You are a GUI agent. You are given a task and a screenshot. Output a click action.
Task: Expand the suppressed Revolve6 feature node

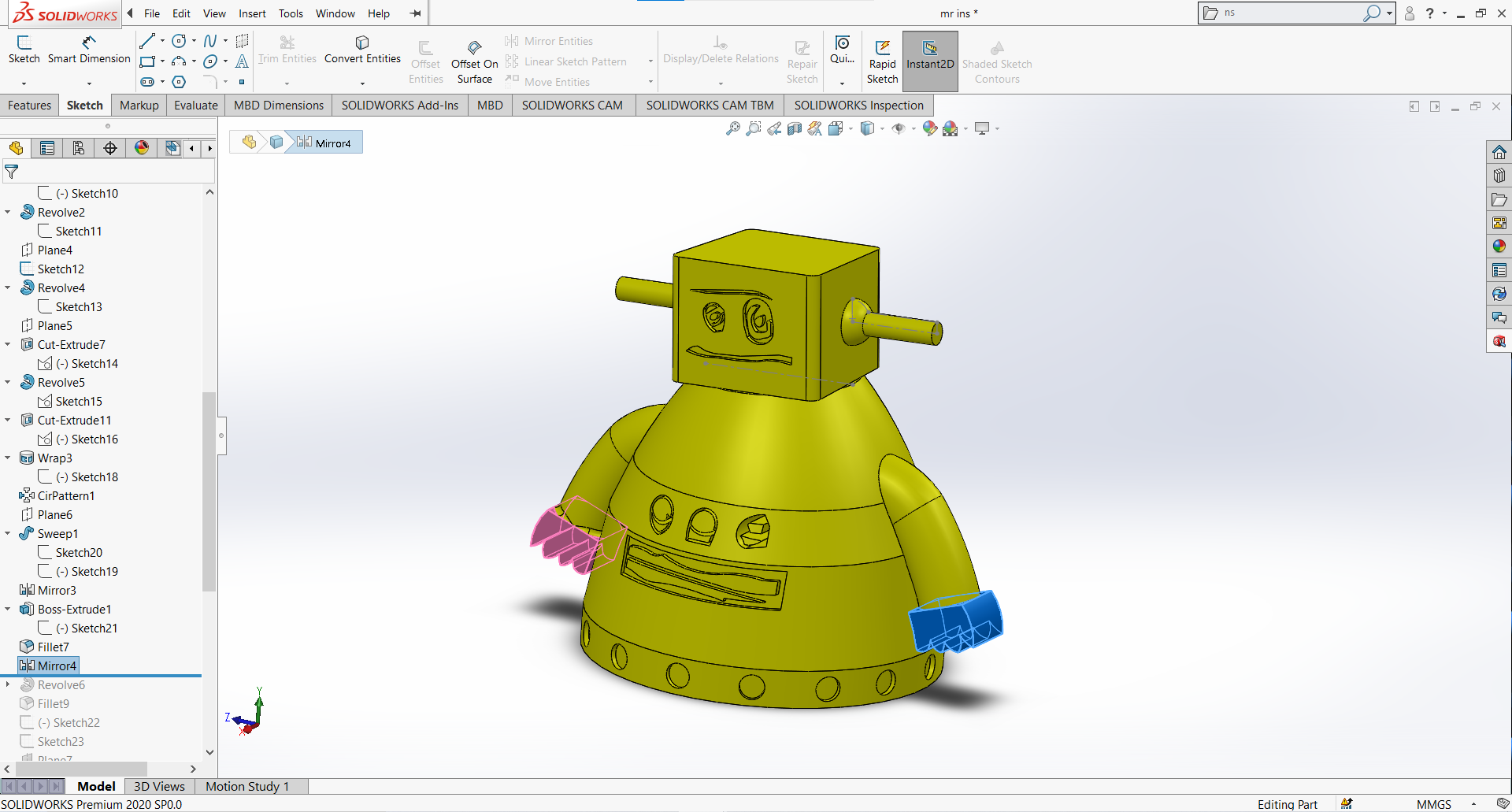8,684
